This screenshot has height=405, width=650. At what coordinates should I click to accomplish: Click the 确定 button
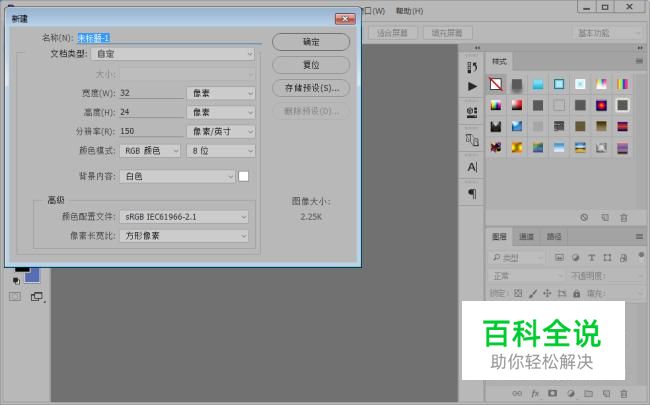tap(311, 42)
